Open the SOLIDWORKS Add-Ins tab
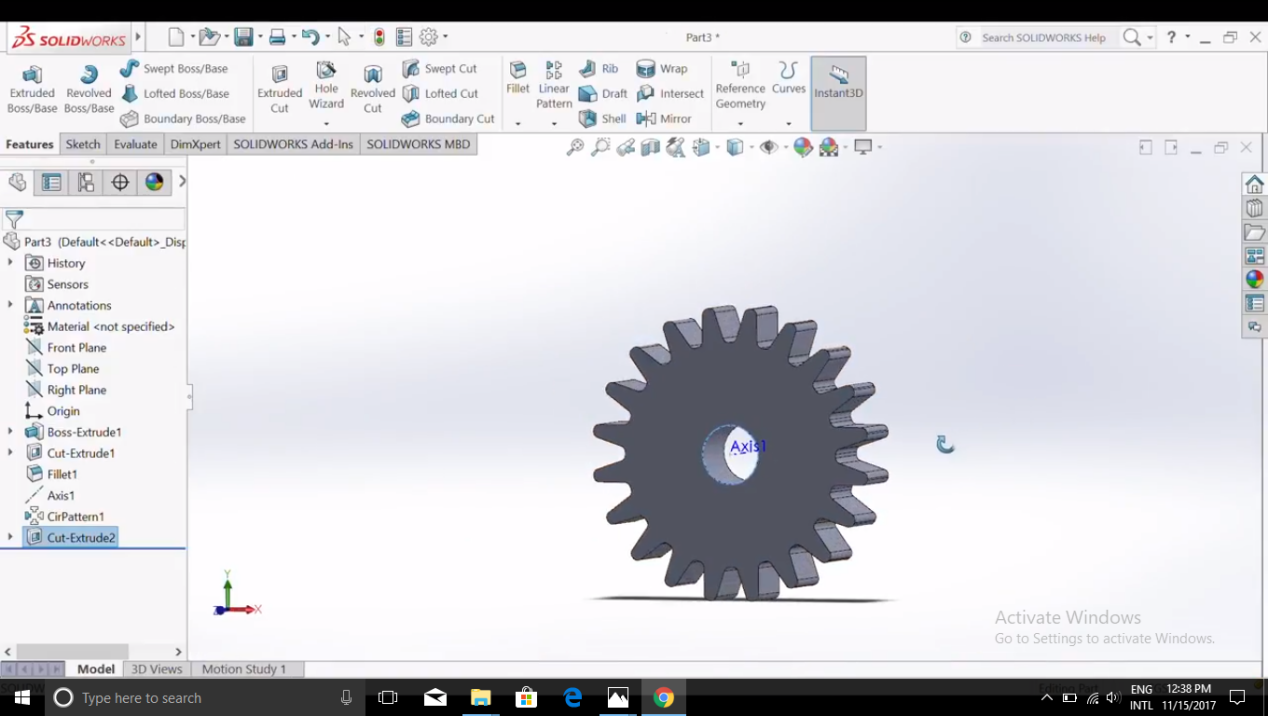 point(293,144)
